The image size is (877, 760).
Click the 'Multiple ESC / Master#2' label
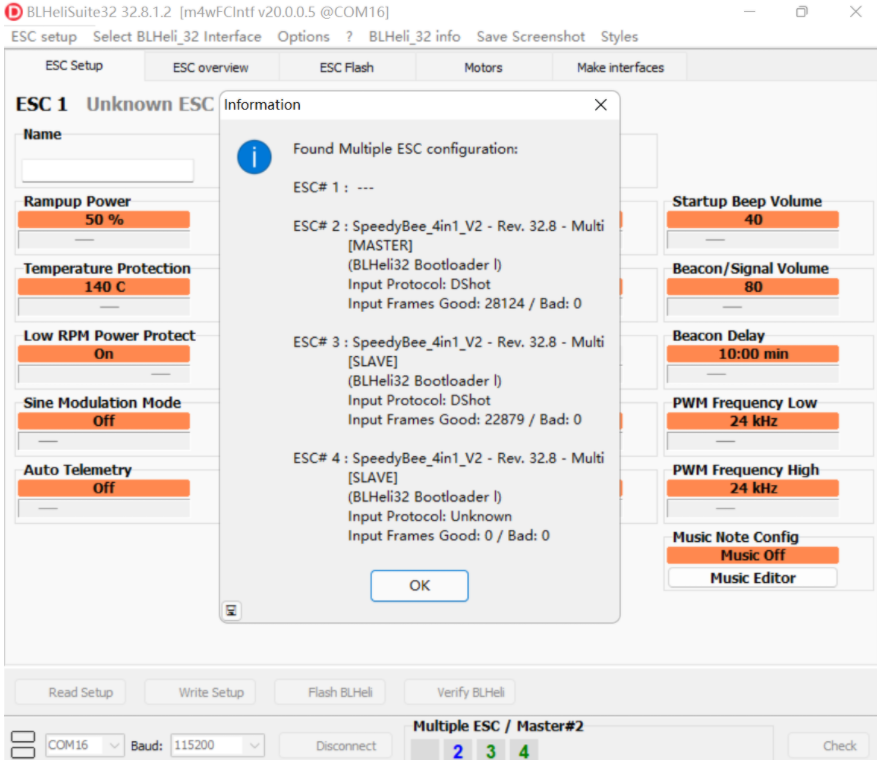(498, 726)
